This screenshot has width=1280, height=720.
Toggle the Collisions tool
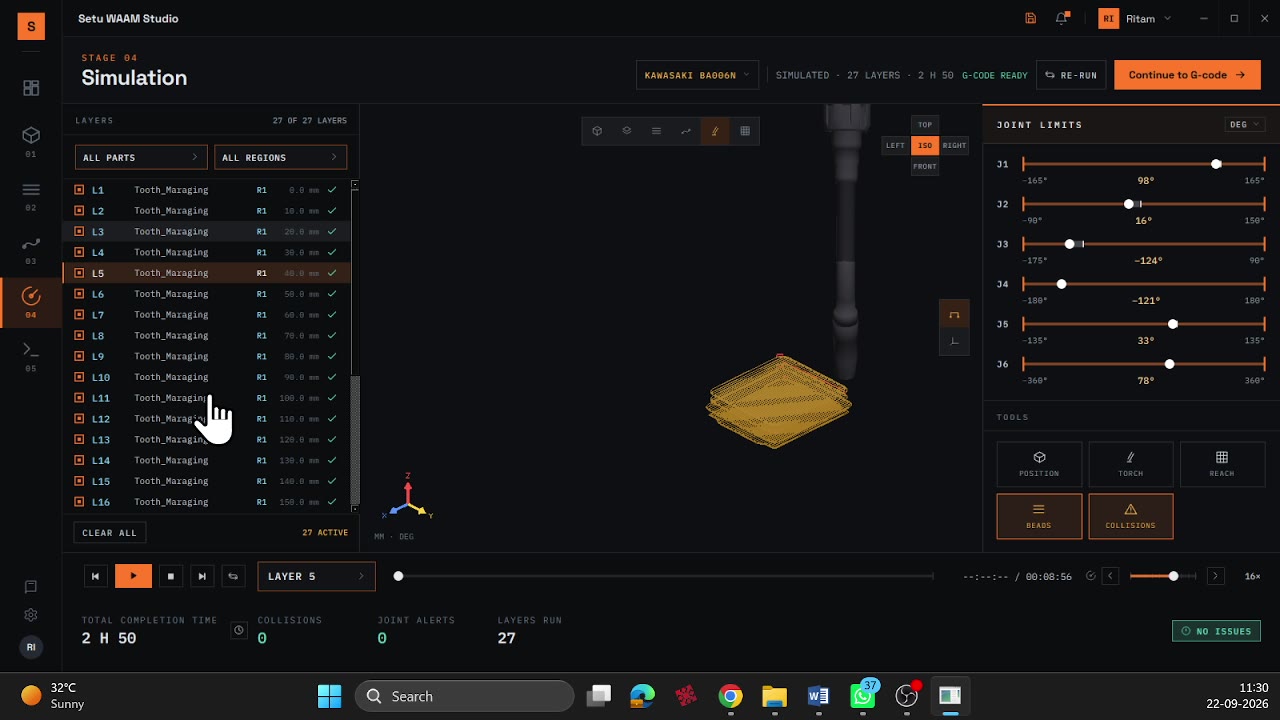tap(1131, 516)
